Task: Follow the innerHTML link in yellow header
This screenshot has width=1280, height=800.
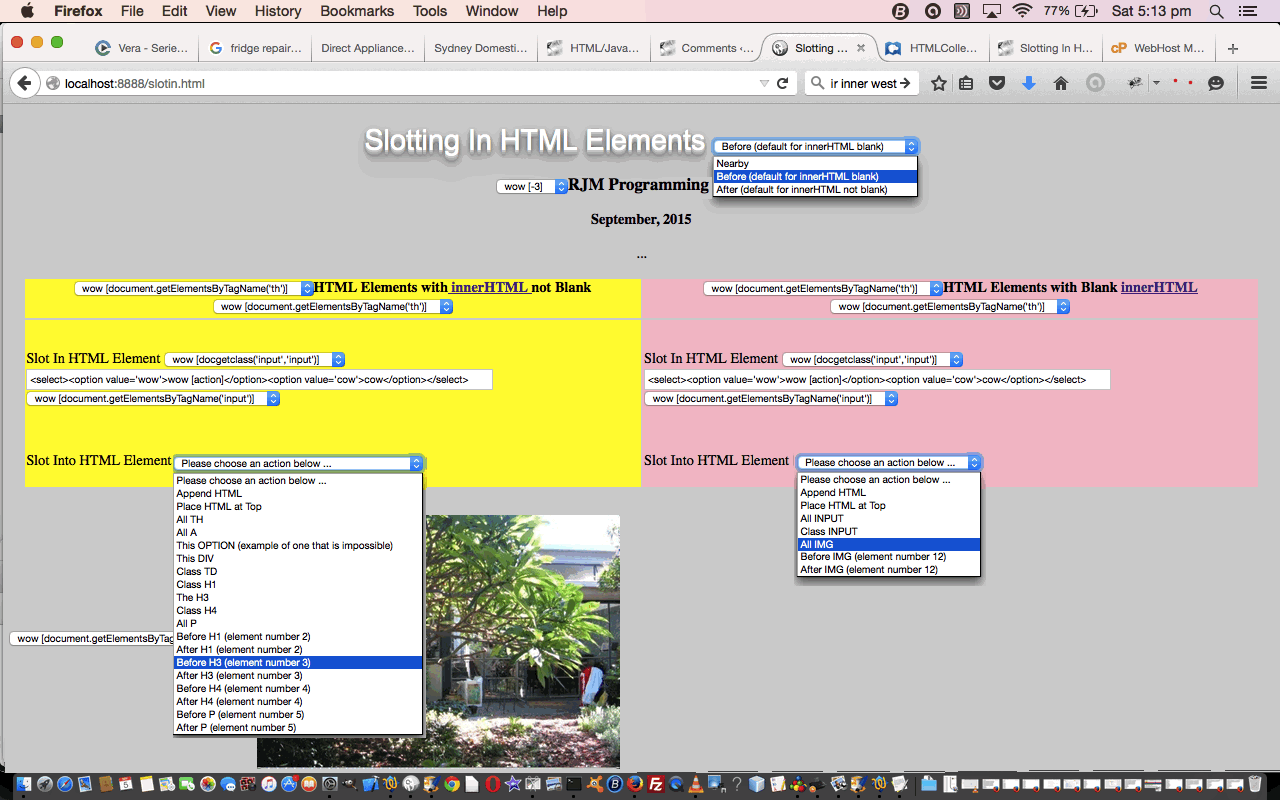Action: [488, 288]
